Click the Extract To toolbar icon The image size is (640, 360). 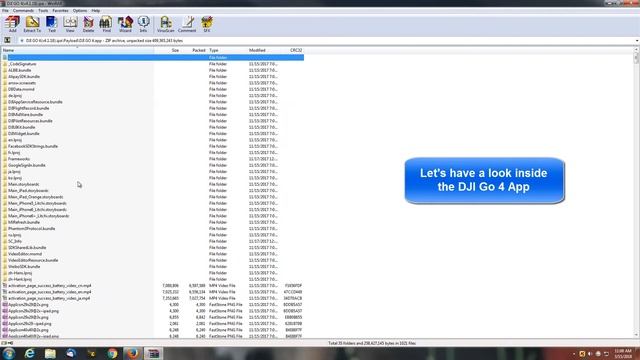32,24
